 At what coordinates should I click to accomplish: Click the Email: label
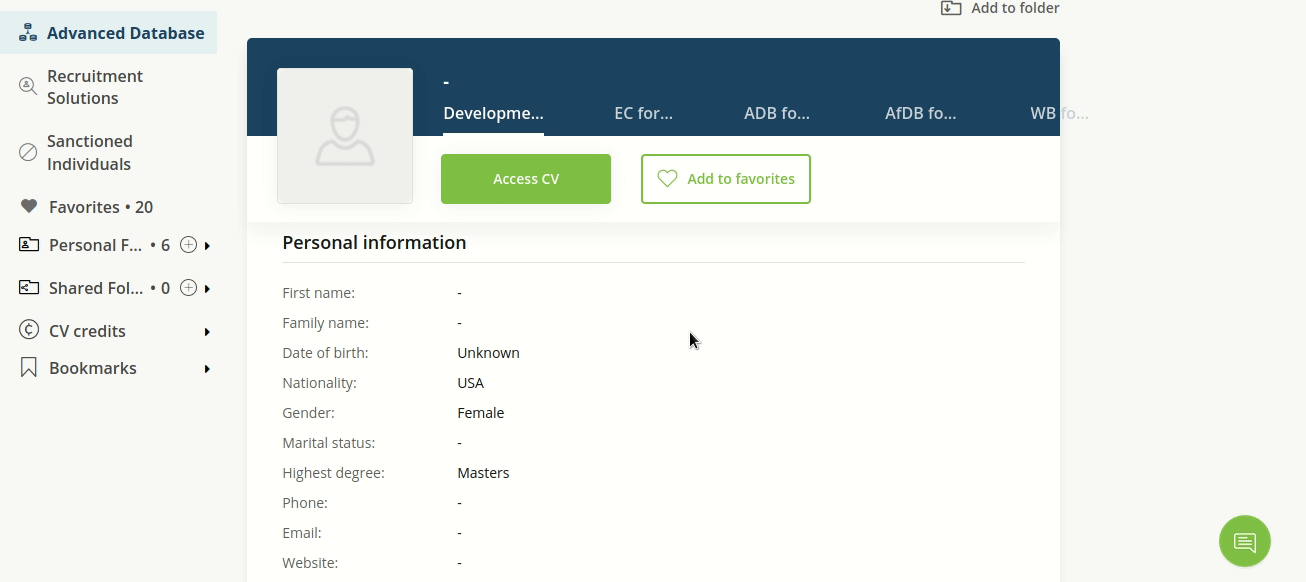302,533
